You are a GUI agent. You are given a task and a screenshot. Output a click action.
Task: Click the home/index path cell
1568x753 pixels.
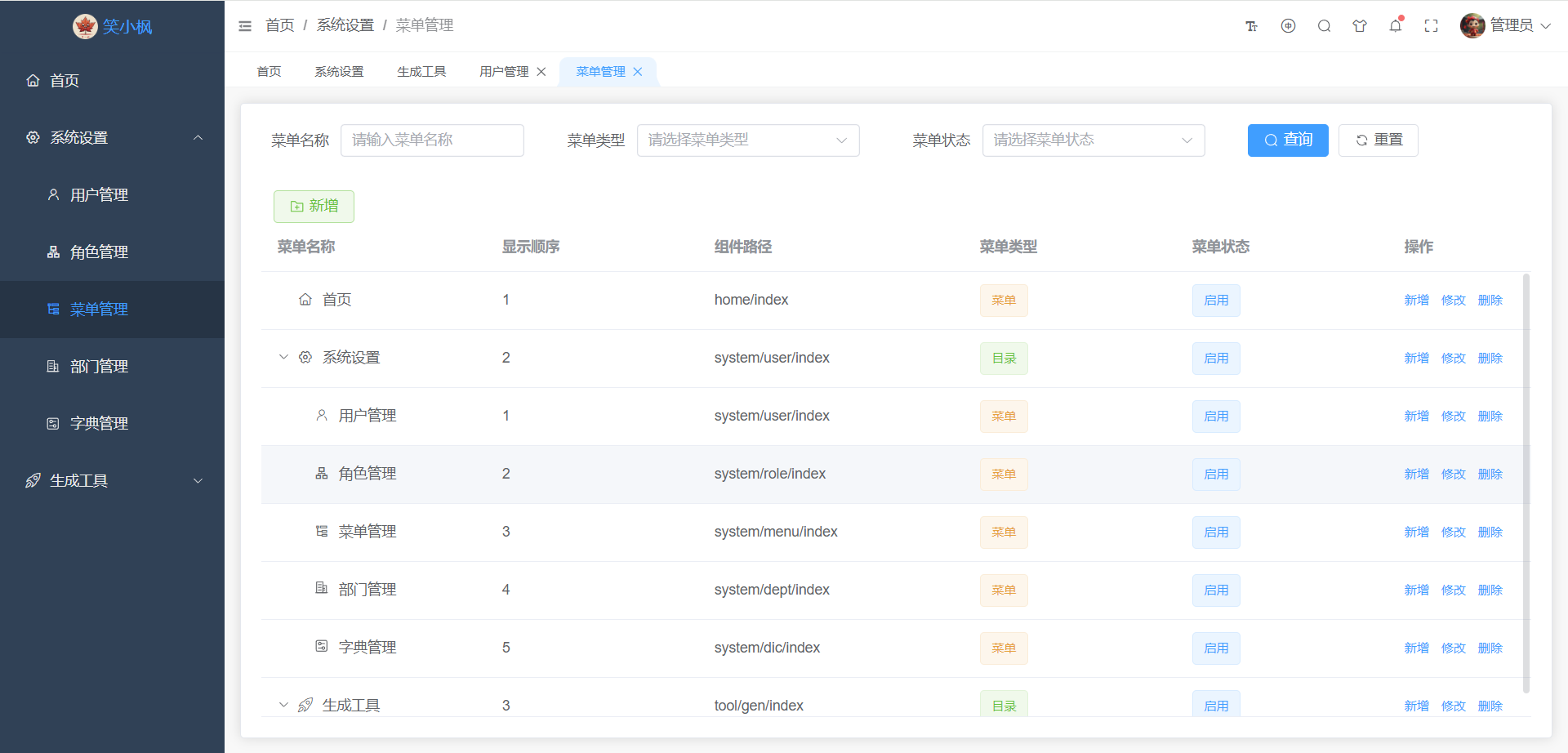(x=751, y=300)
